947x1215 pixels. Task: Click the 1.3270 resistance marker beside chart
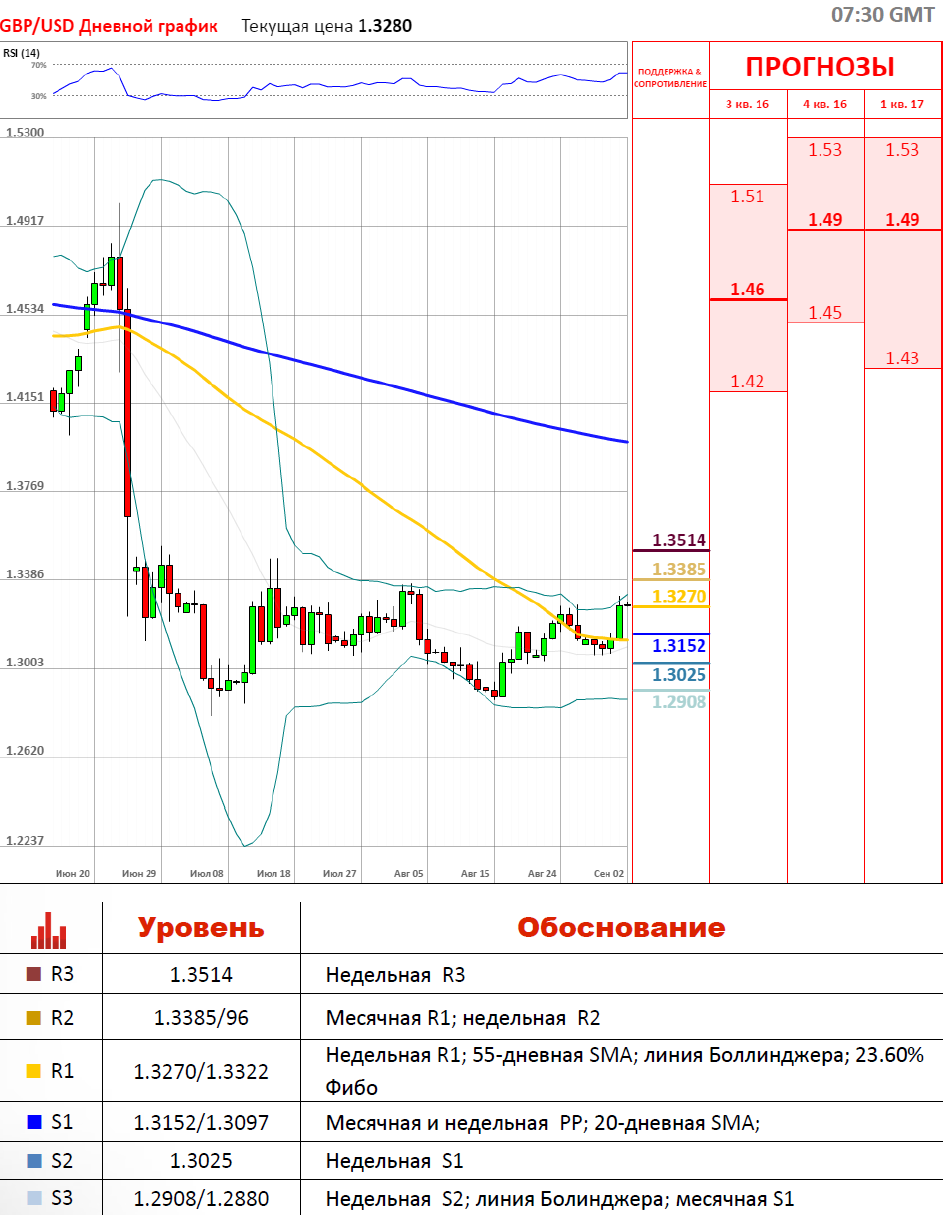tap(679, 597)
